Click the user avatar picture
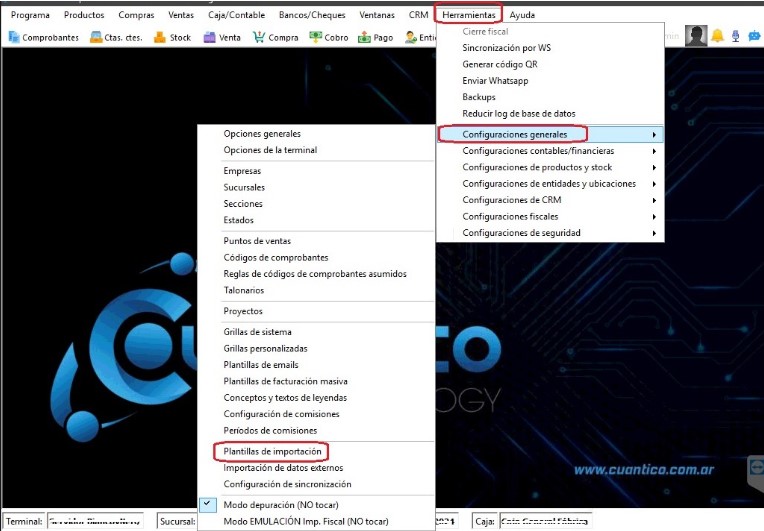The height and width of the screenshot is (531, 764). pos(696,36)
